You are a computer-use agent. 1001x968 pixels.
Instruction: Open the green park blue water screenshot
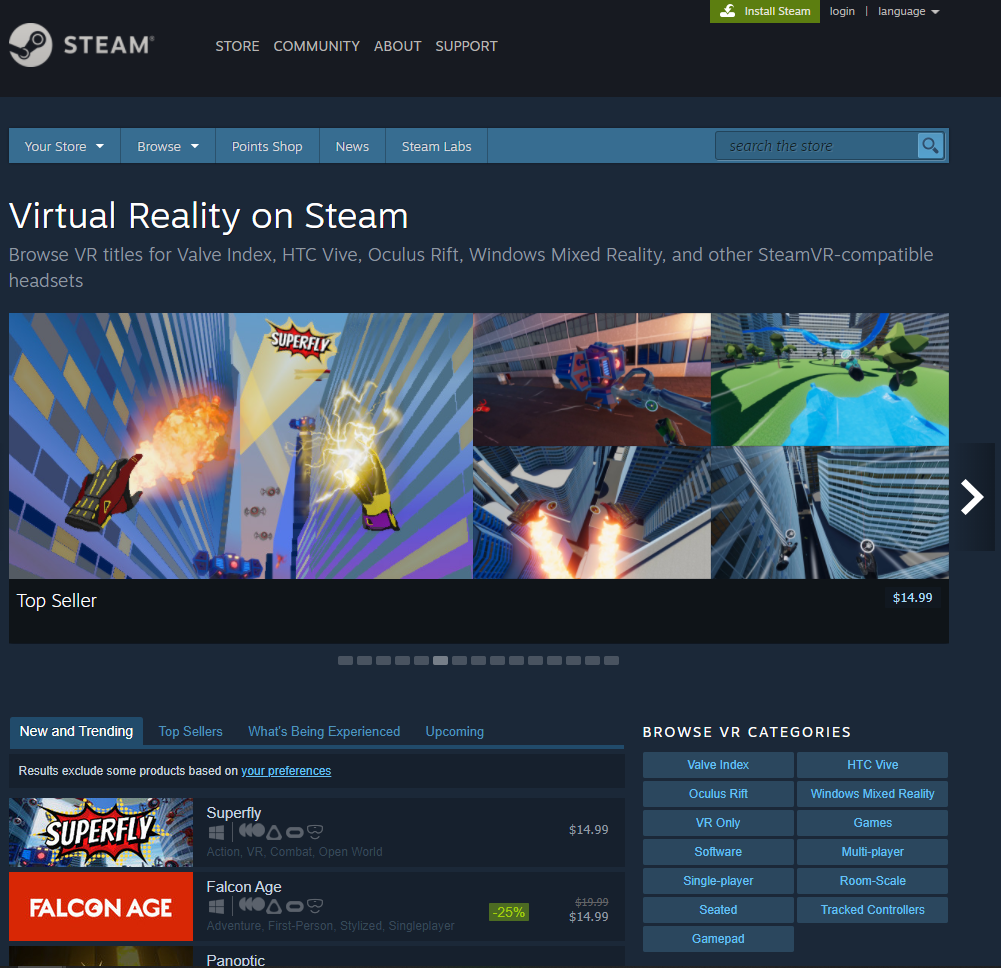pos(830,379)
